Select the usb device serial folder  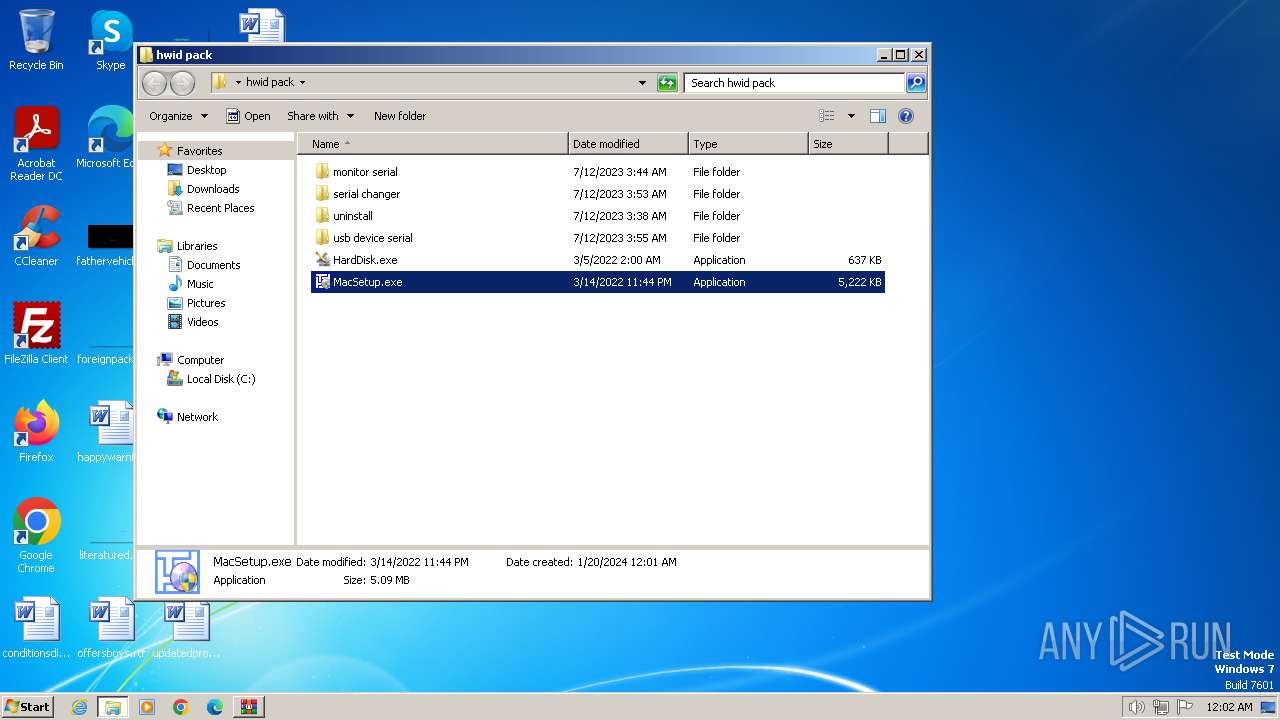(x=597, y=238)
